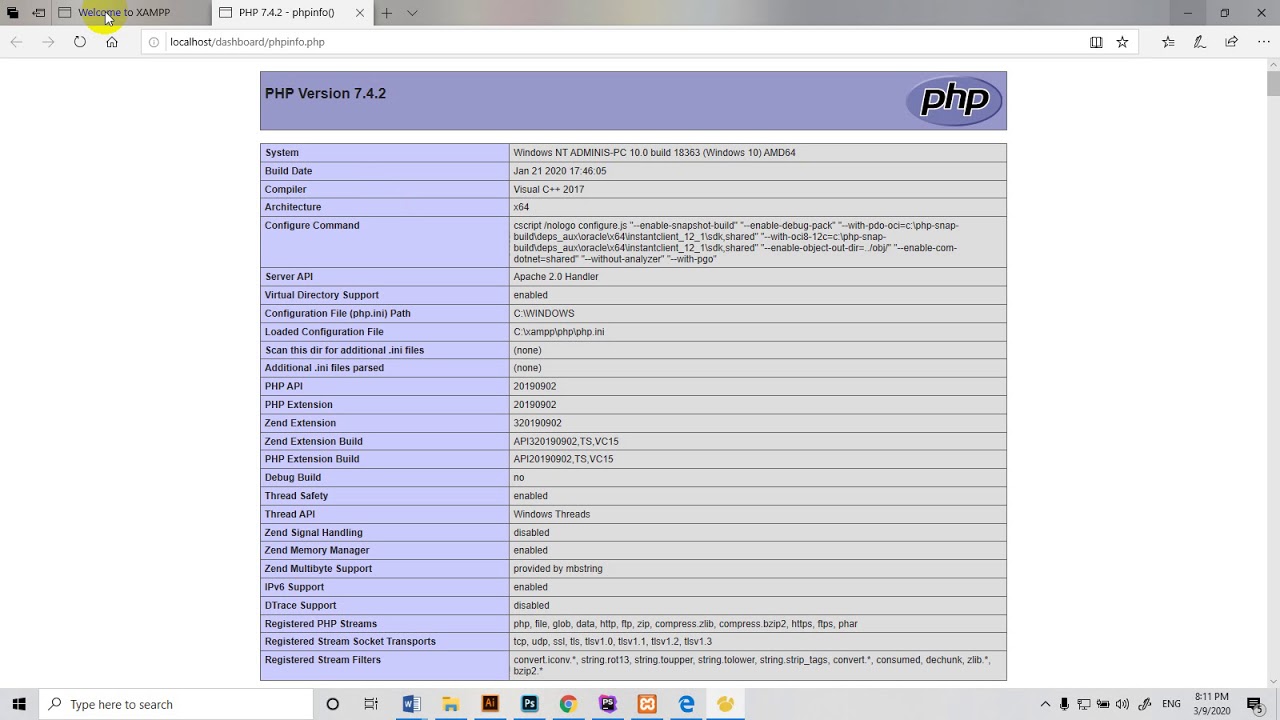Select the C:\xampp\php\php.ini value
Viewport: 1280px width, 720px height.
tap(559, 332)
